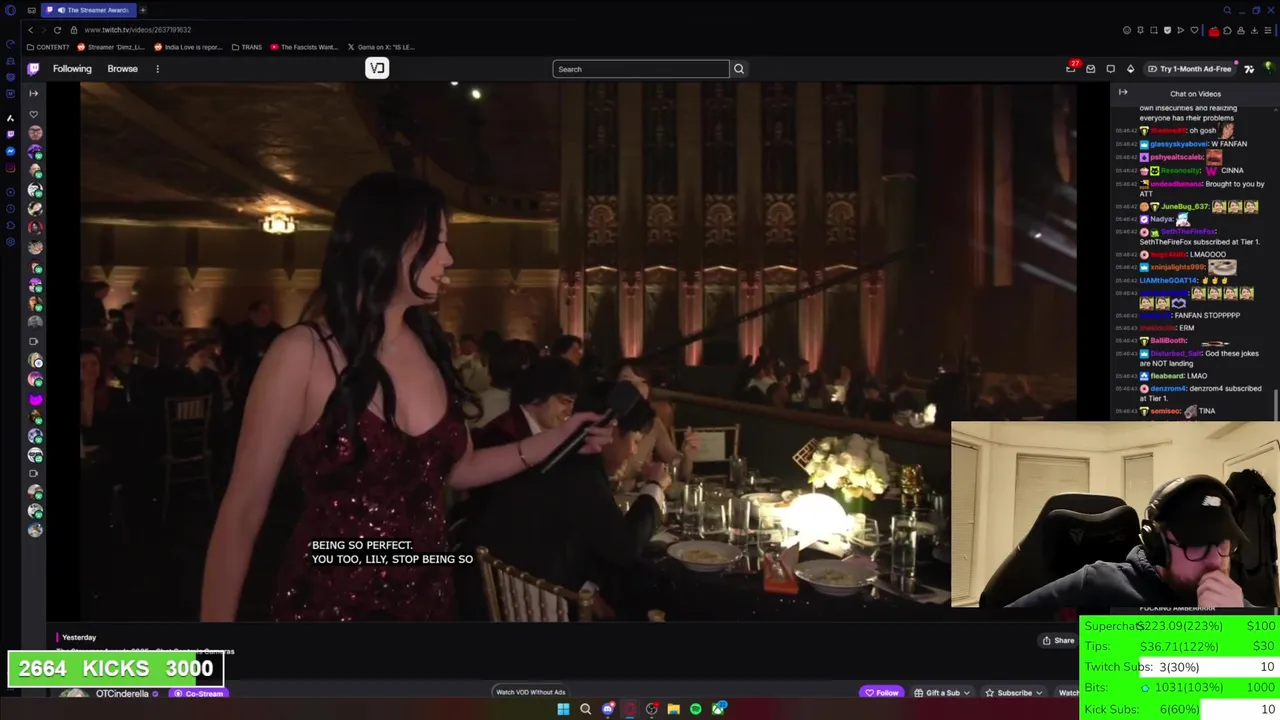Click the heart bookmark icon in browser toolbar
Image resolution: width=1280 pixels, height=720 pixels.
point(1194,30)
